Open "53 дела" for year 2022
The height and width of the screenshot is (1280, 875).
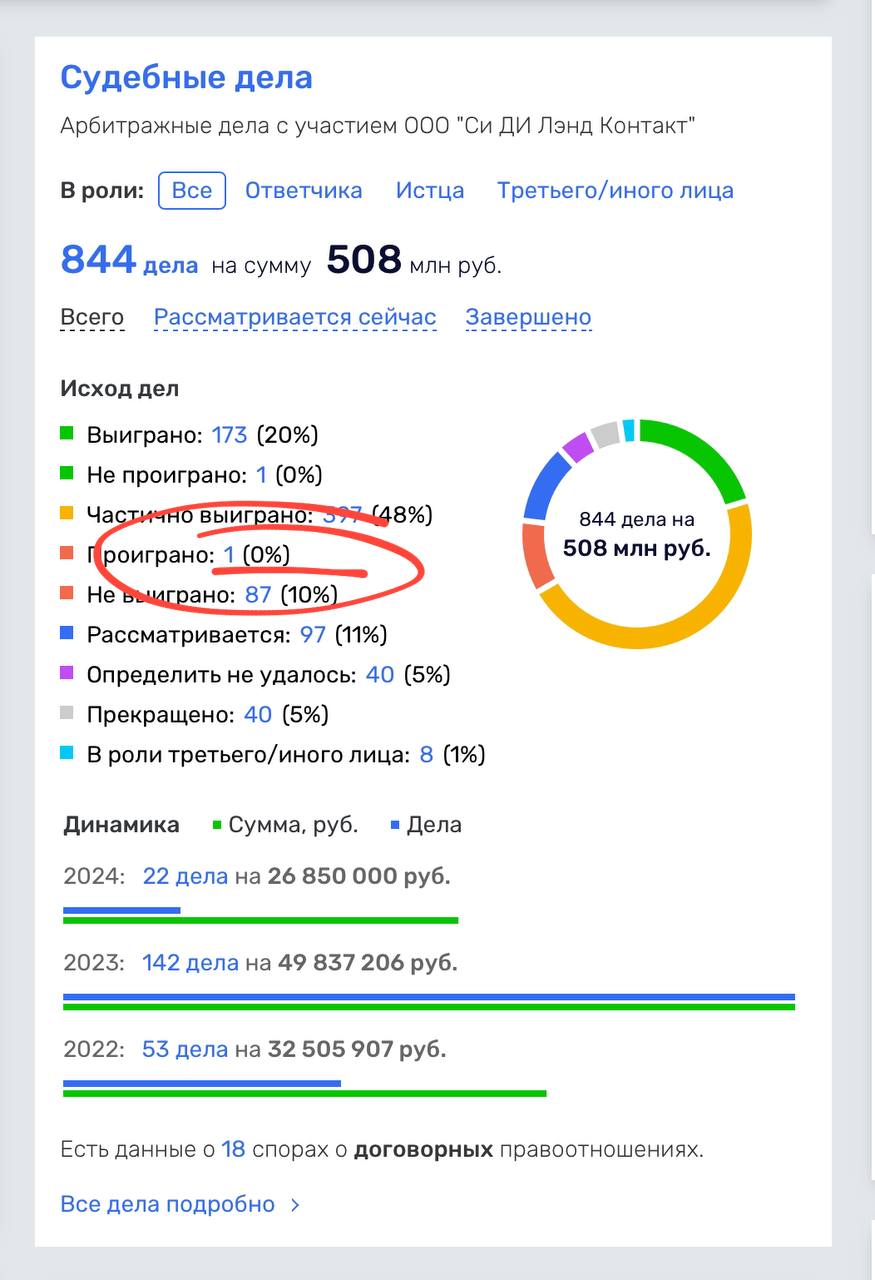coord(186,1050)
